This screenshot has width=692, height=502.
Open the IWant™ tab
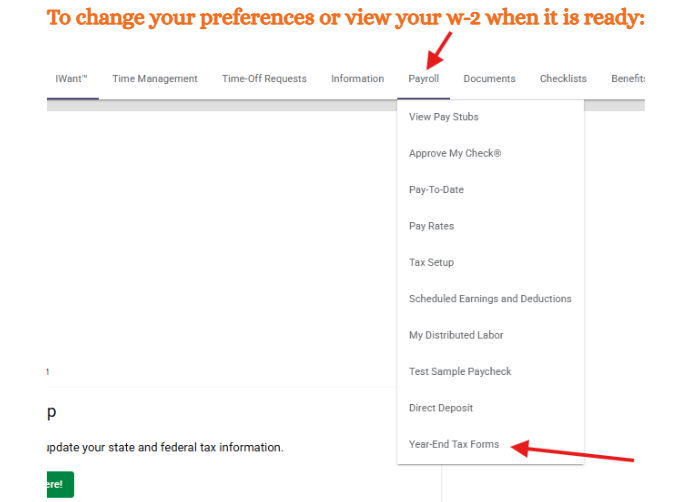[72, 79]
